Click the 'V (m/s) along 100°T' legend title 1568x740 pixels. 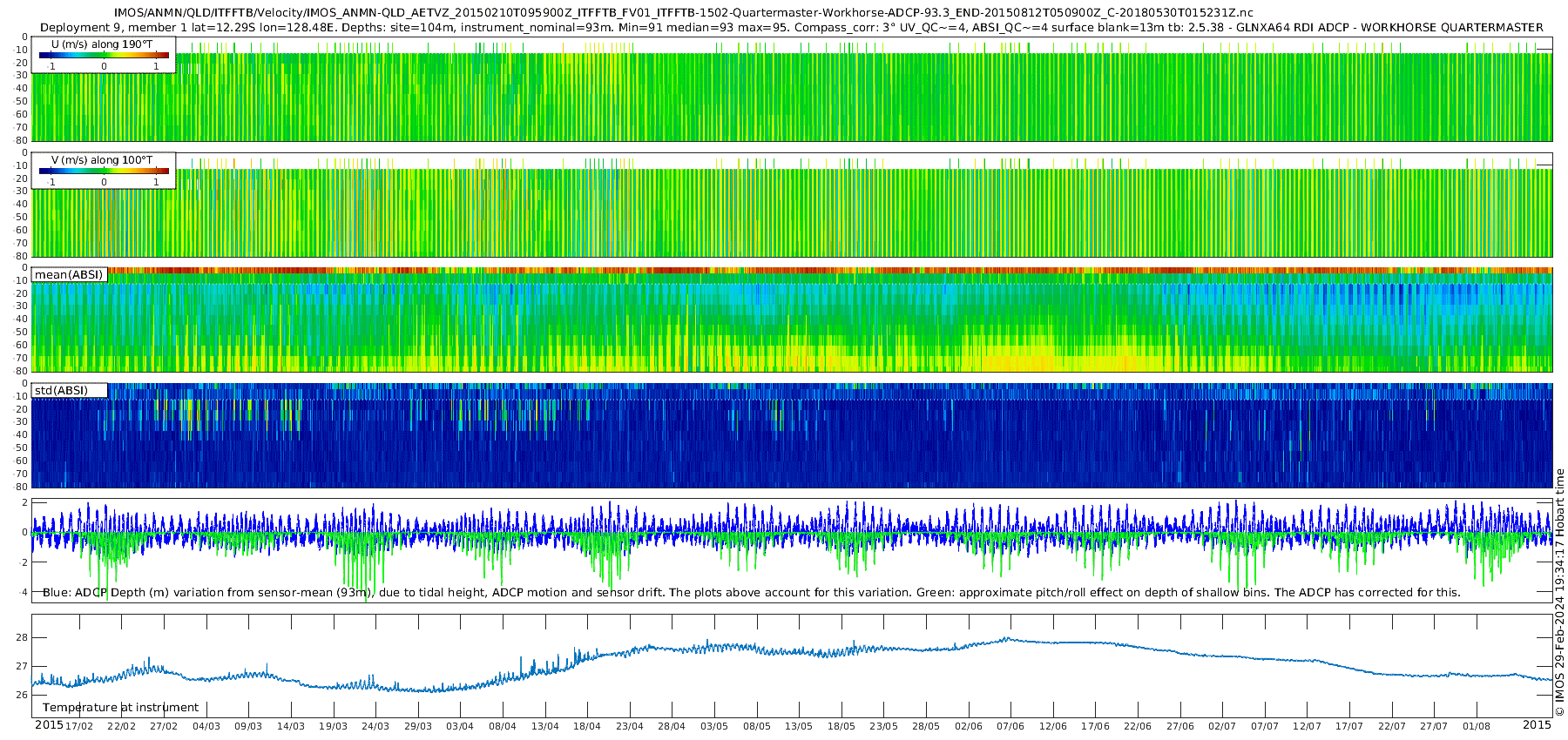(102, 160)
